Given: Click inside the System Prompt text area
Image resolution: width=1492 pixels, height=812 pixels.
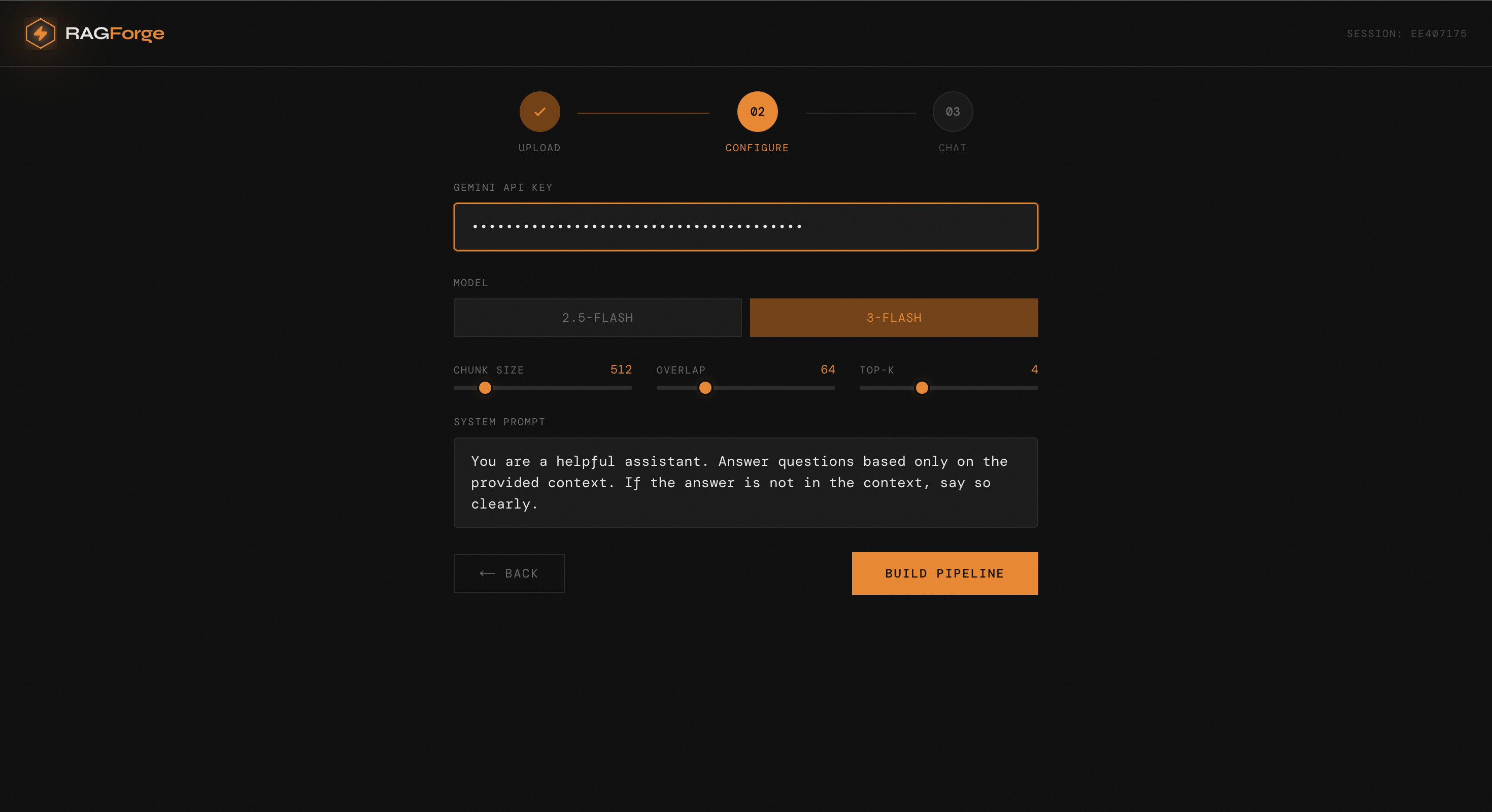Looking at the screenshot, I should 745,482.
